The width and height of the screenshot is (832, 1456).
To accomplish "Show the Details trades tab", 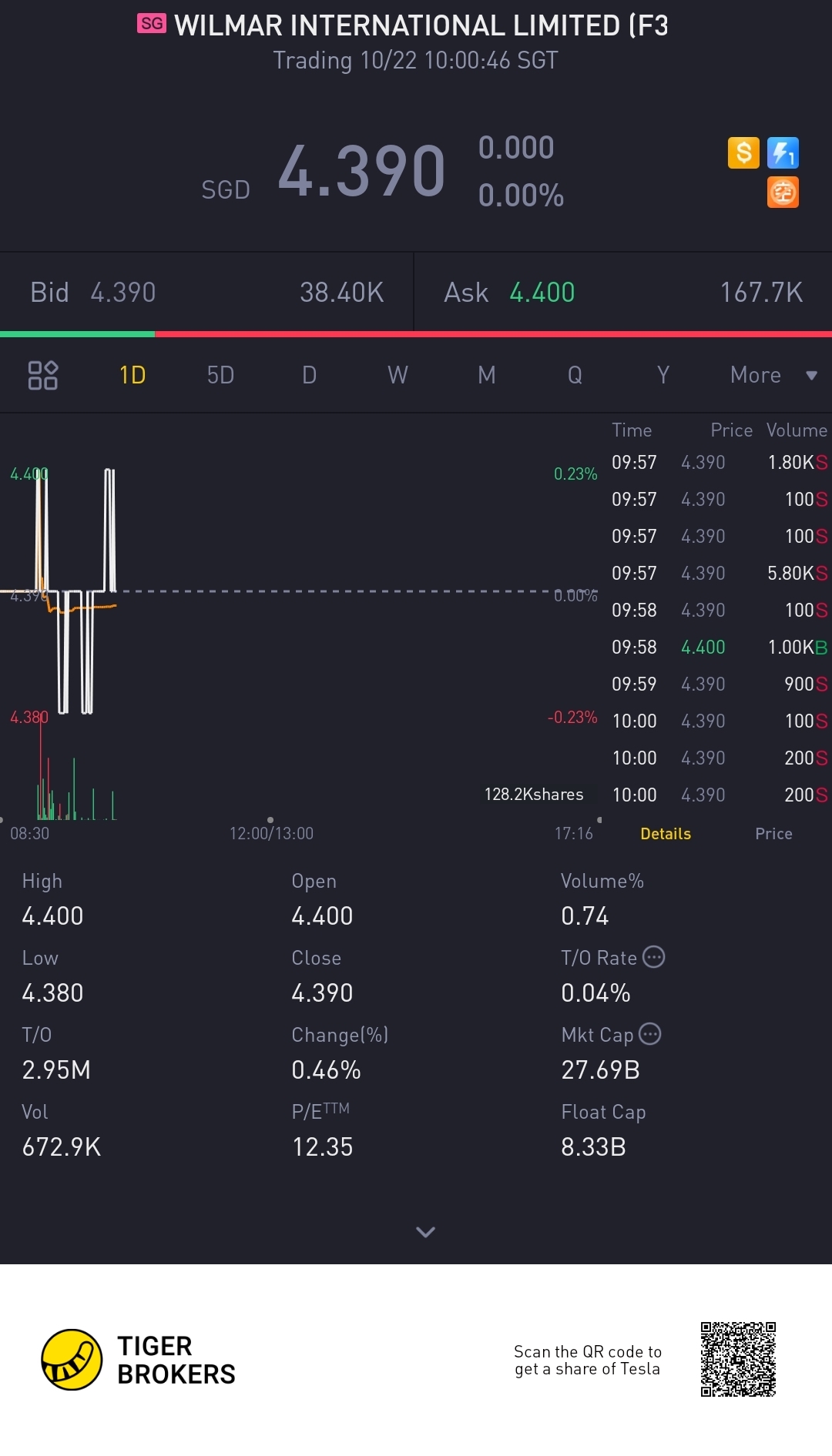I will click(x=666, y=834).
